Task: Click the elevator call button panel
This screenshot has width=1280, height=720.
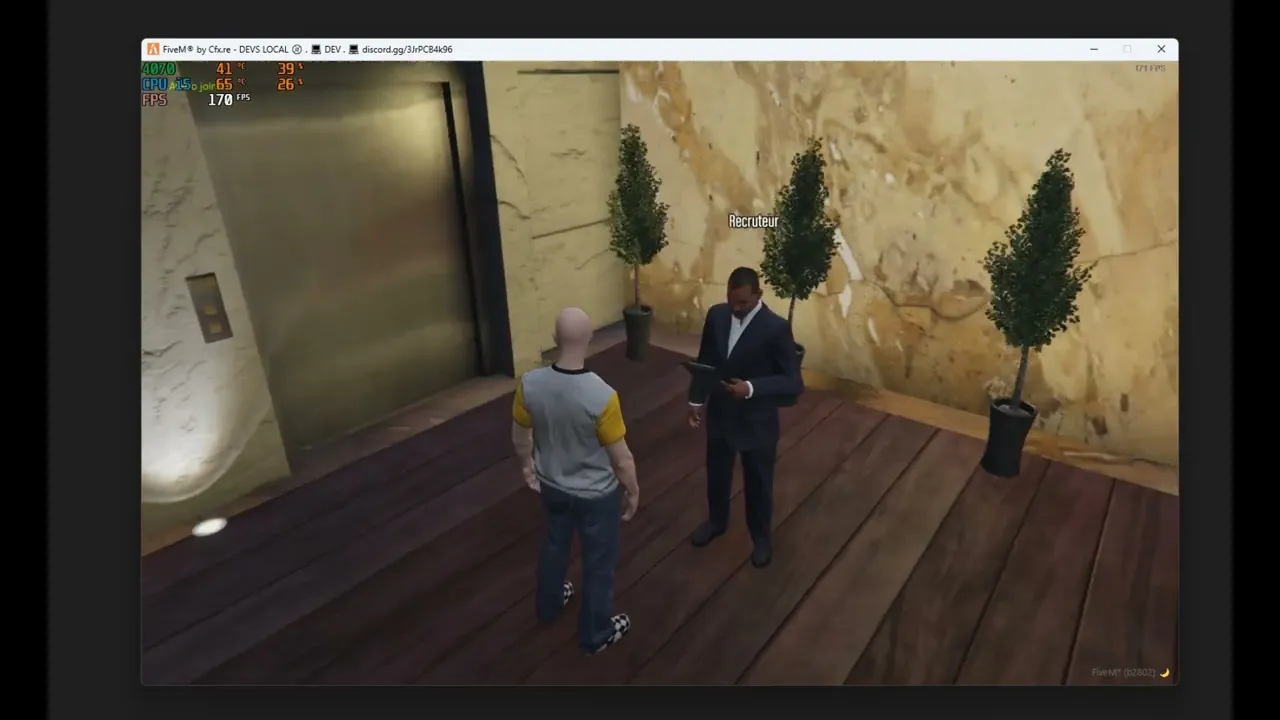Action: pyautogui.click(x=209, y=307)
